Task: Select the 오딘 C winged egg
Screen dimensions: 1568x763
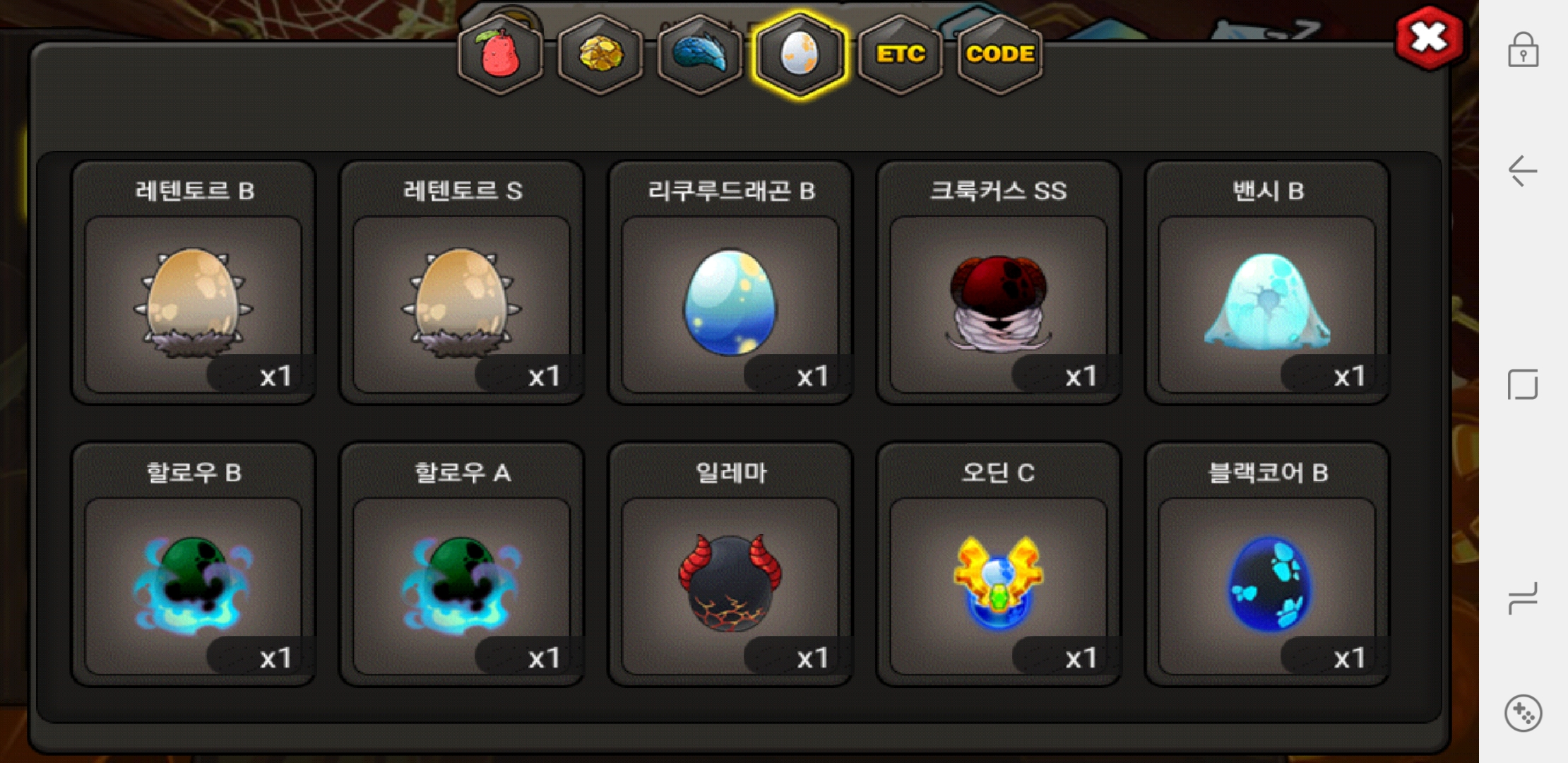Action: 999,564
